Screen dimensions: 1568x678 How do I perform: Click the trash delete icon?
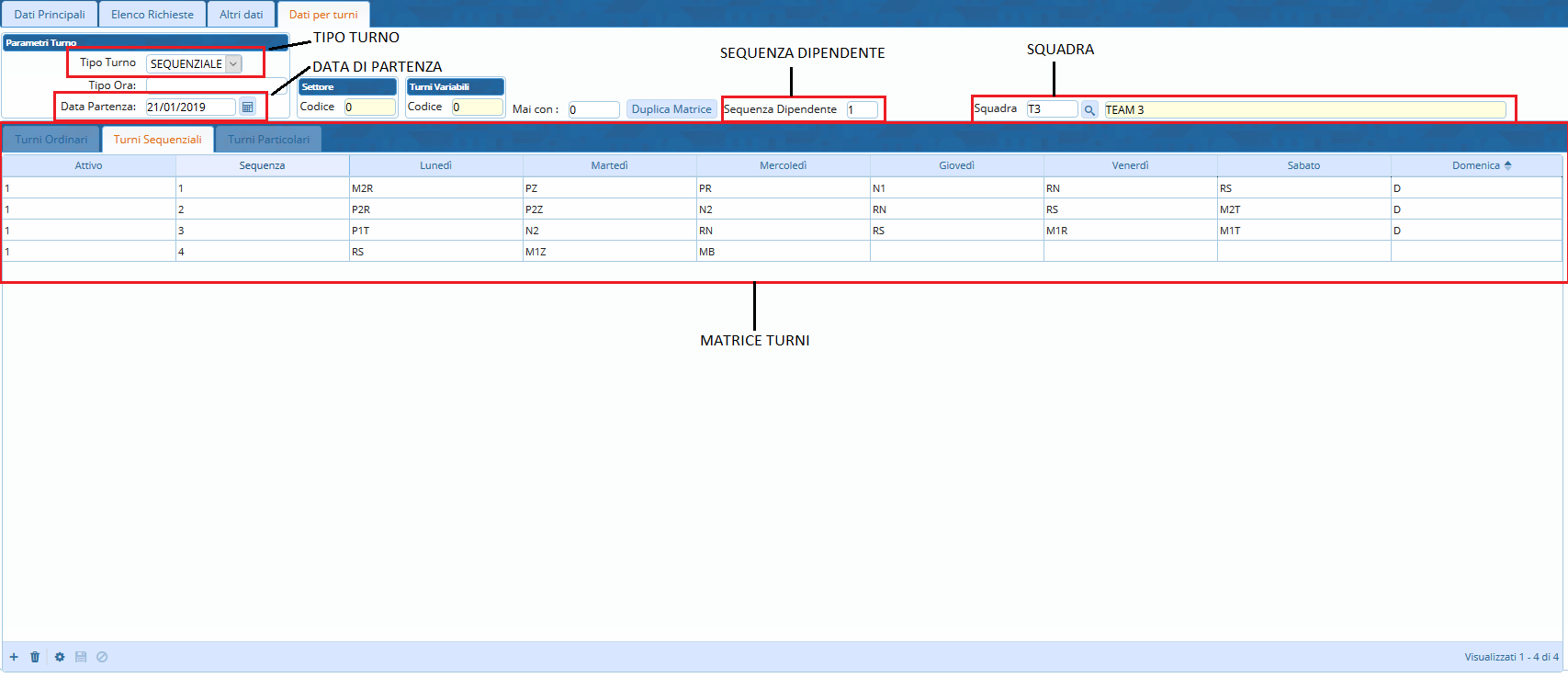point(35,657)
